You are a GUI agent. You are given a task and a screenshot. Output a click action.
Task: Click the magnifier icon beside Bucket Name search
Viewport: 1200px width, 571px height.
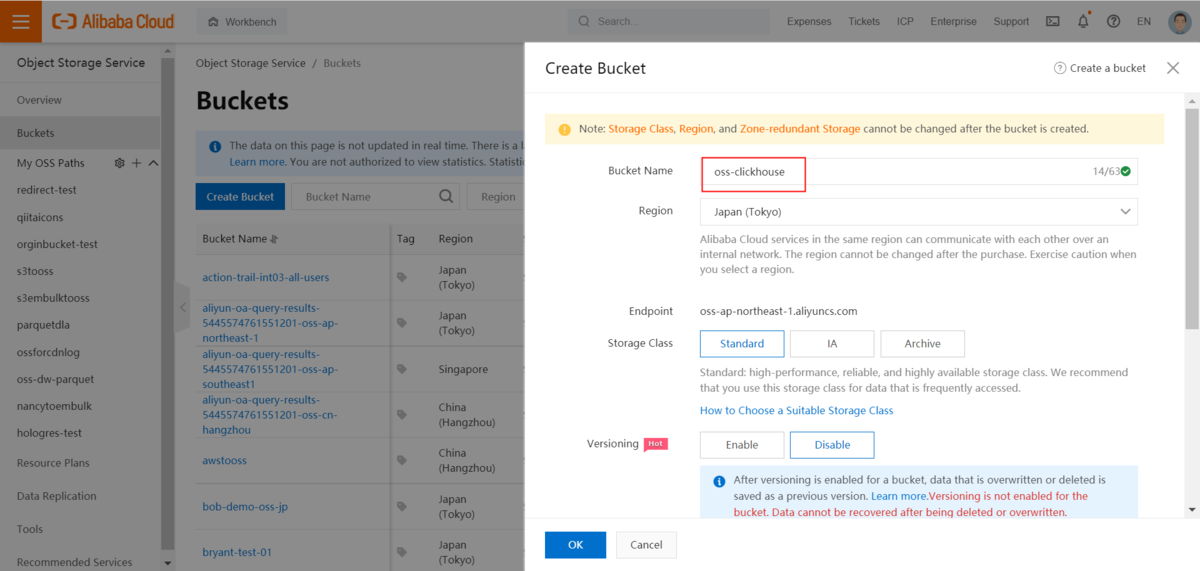point(448,197)
